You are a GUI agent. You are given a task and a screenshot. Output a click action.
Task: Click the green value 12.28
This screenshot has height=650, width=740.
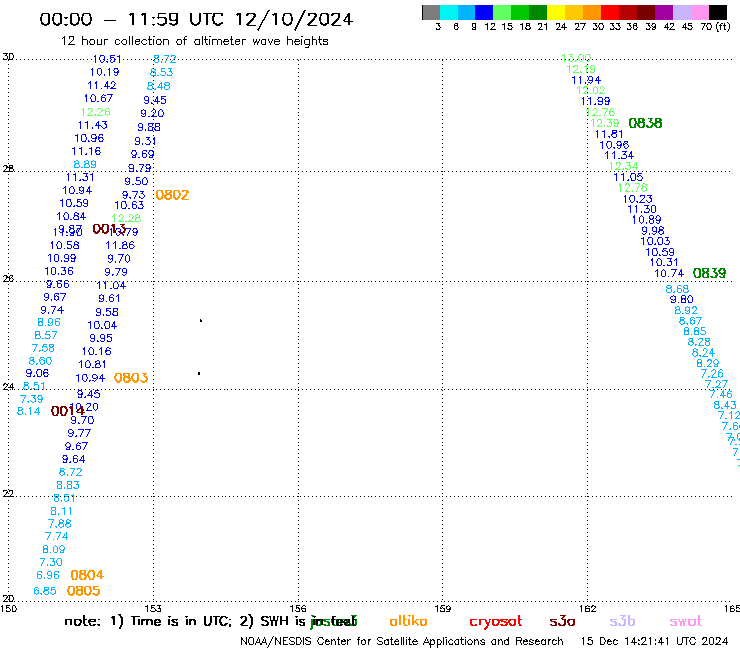coord(126,218)
